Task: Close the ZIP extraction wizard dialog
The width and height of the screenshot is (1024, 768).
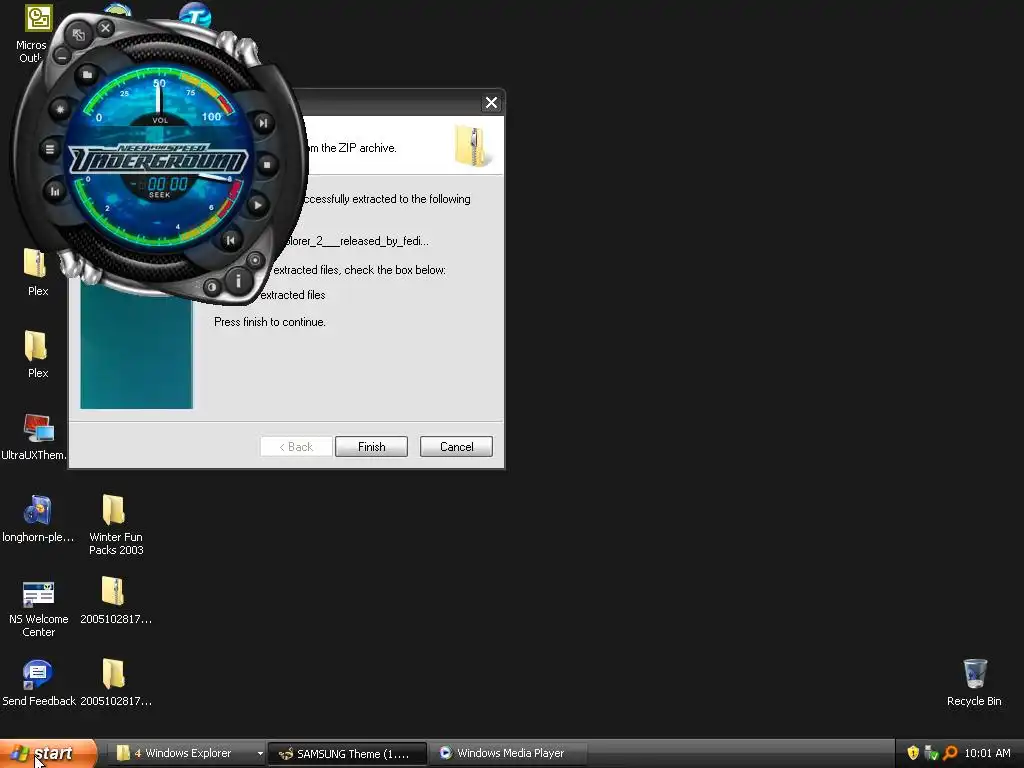Action: point(491,103)
